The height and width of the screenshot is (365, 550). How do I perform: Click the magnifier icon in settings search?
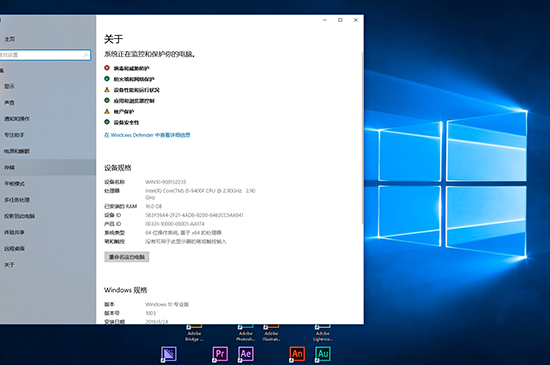pyautogui.click(x=86, y=55)
